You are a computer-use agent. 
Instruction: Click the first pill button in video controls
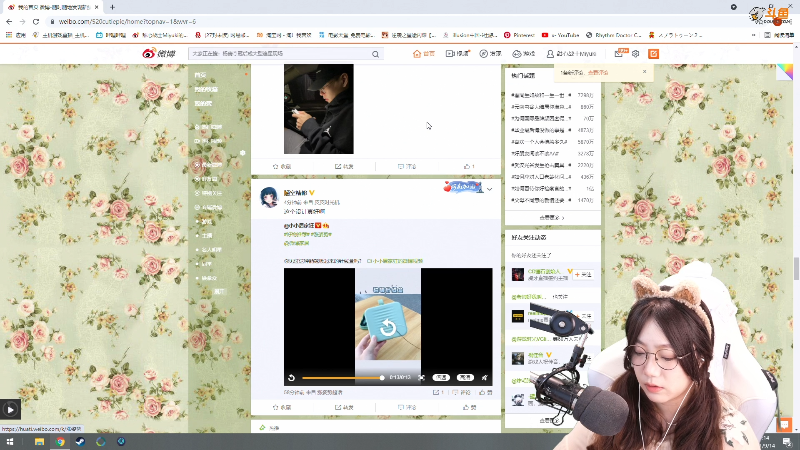pyautogui.click(x=441, y=378)
